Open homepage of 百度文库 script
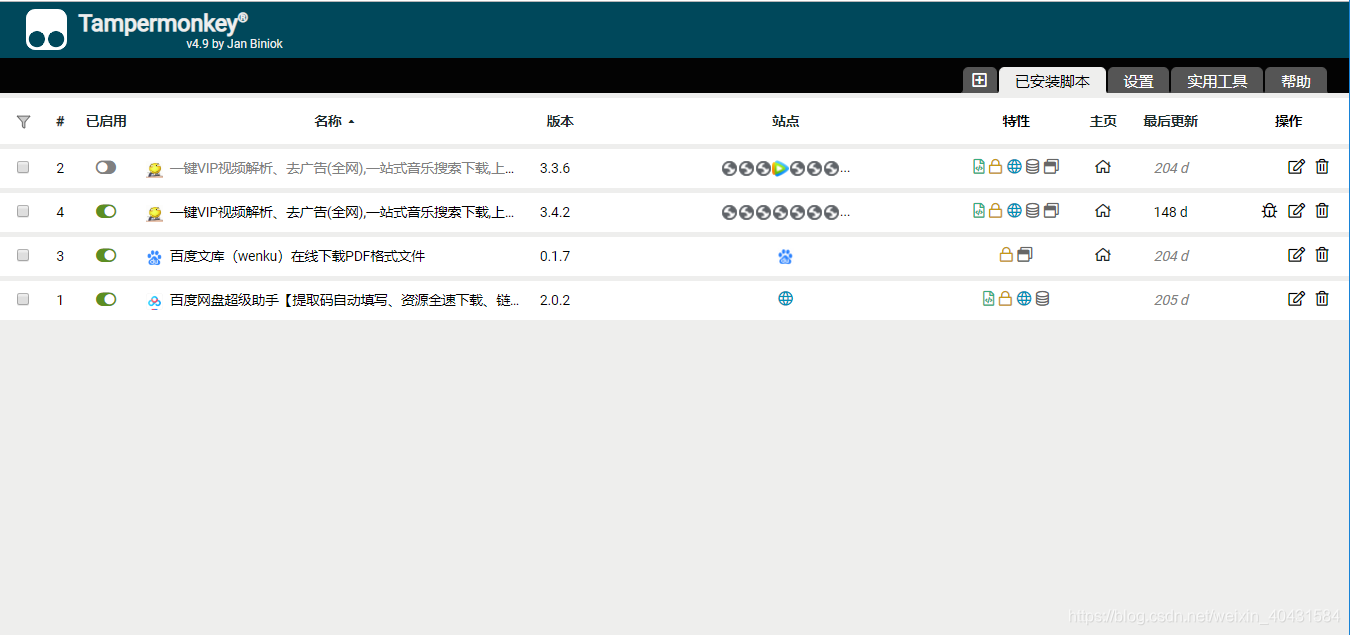 [1103, 255]
